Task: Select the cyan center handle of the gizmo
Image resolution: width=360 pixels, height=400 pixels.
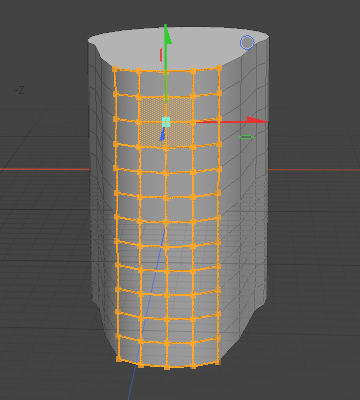Action: [x=166, y=122]
